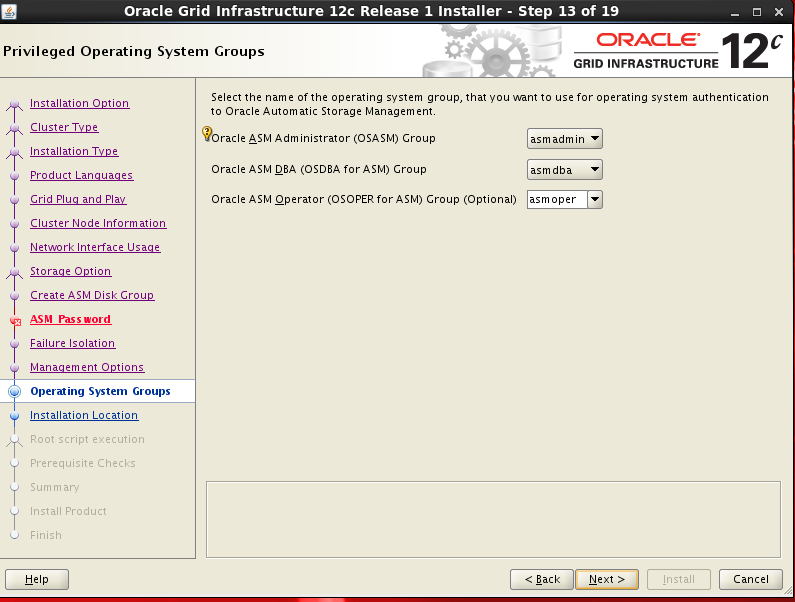The width and height of the screenshot is (795, 602).
Task: Click the Oracle ASM DBA (OSDBA for ASM) label
Action: coord(318,169)
